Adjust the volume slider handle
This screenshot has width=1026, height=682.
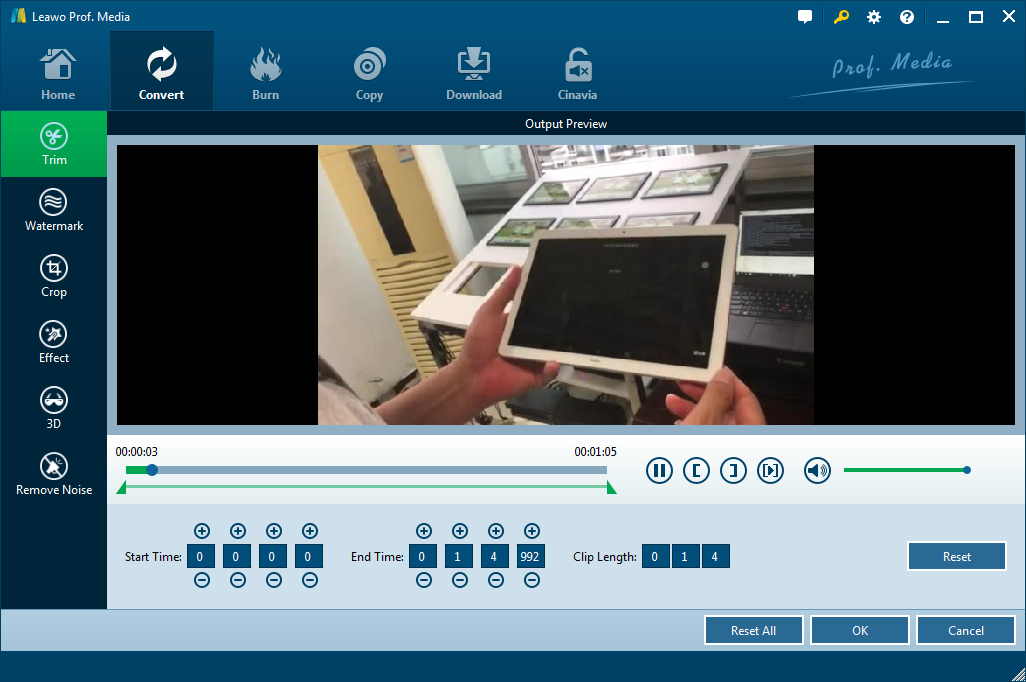point(966,470)
